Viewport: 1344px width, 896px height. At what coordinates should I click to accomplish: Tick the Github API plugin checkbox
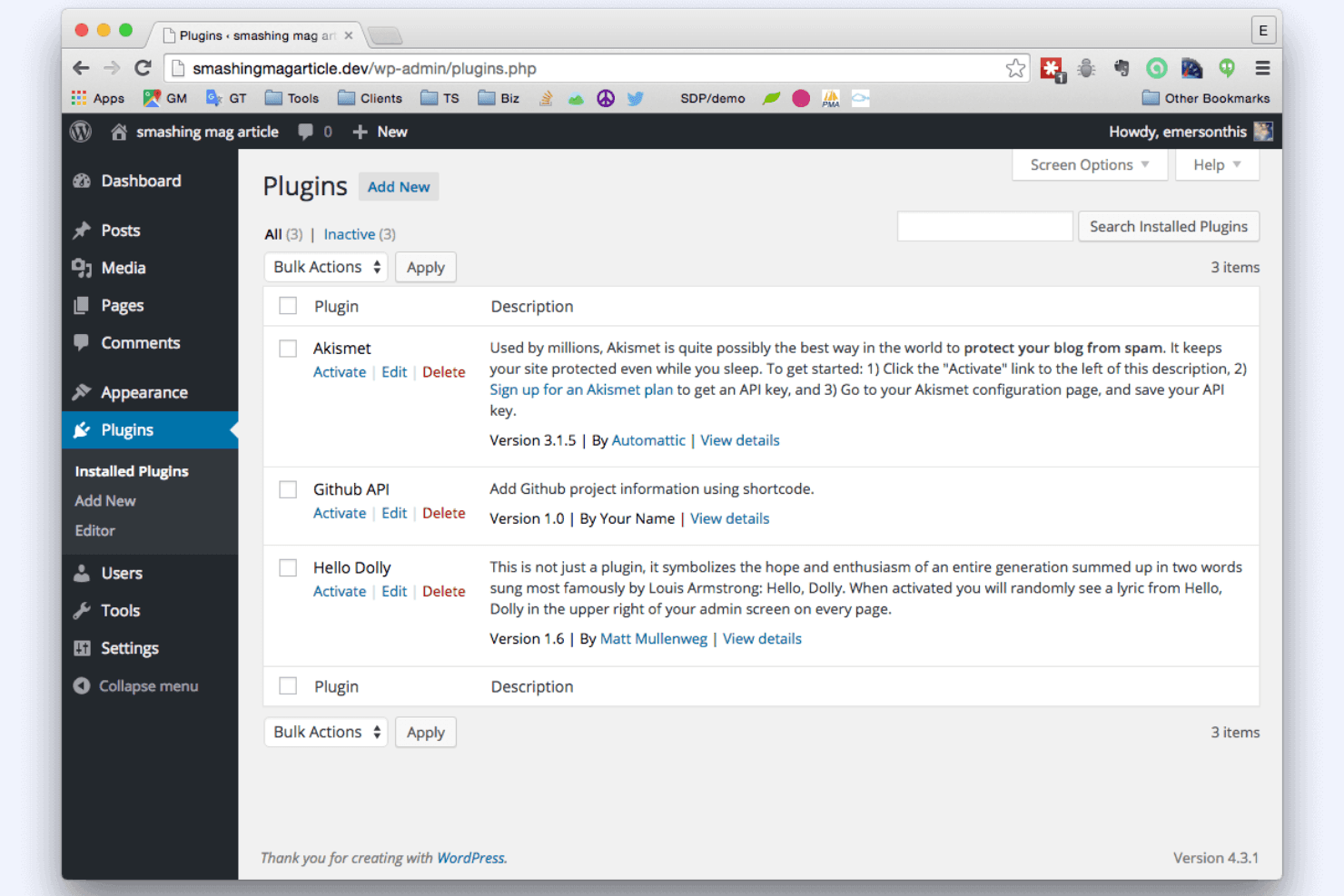tap(288, 489)
